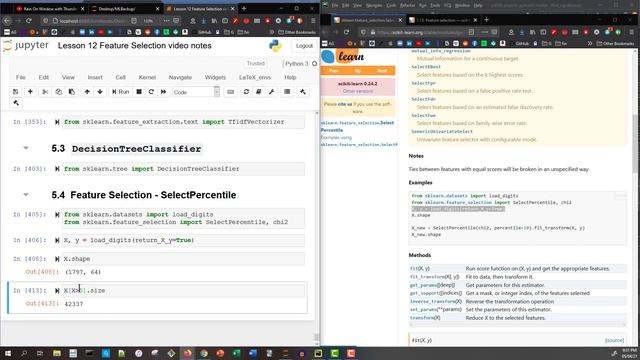Interrupt the kernel with the stop icon

(x=139, y=92)
